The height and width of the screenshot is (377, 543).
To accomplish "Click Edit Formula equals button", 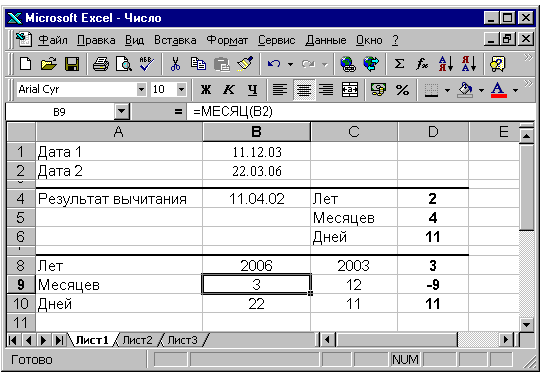I will point(178,111).
